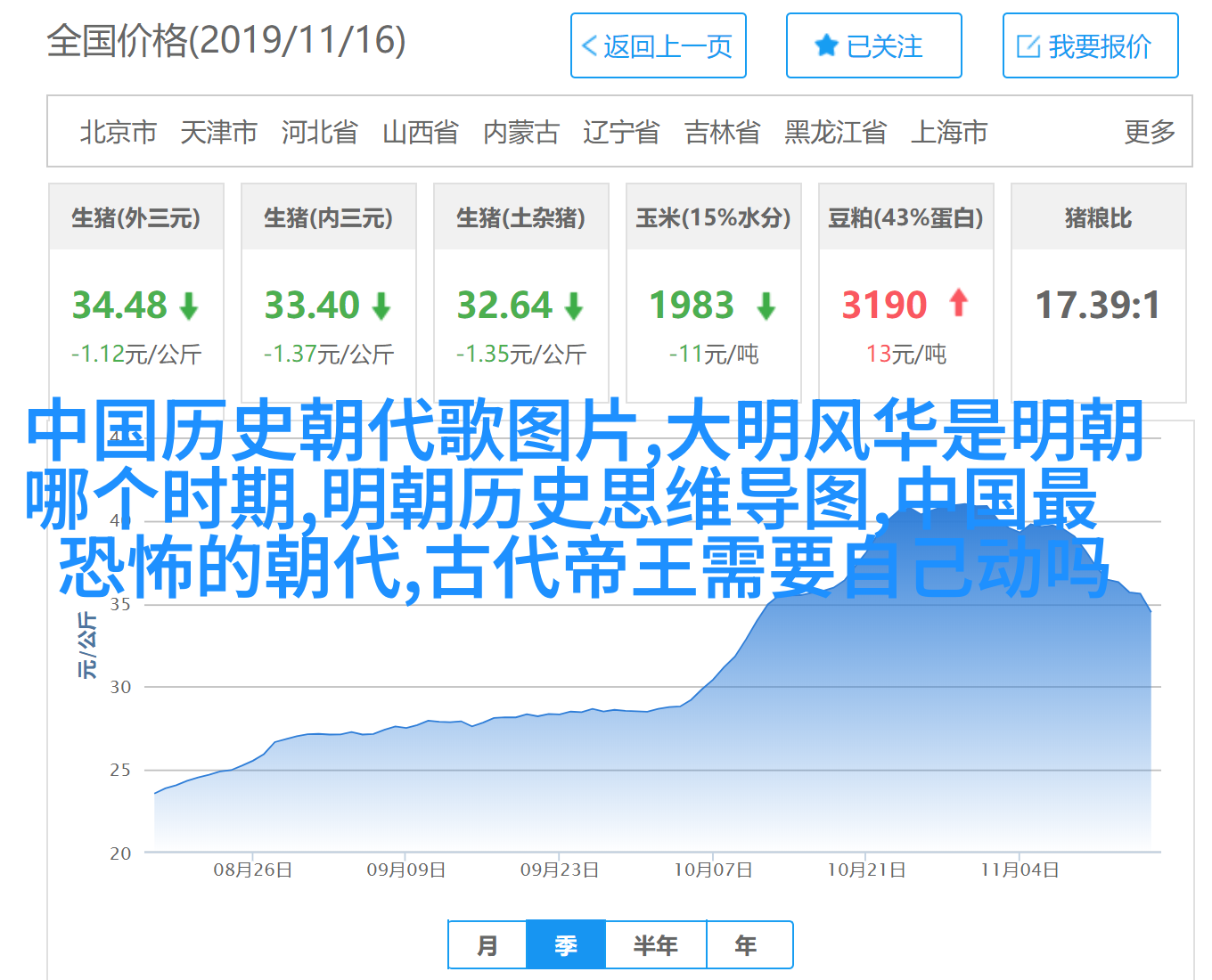Click the 09月23日 axis label

coord(560,870)
